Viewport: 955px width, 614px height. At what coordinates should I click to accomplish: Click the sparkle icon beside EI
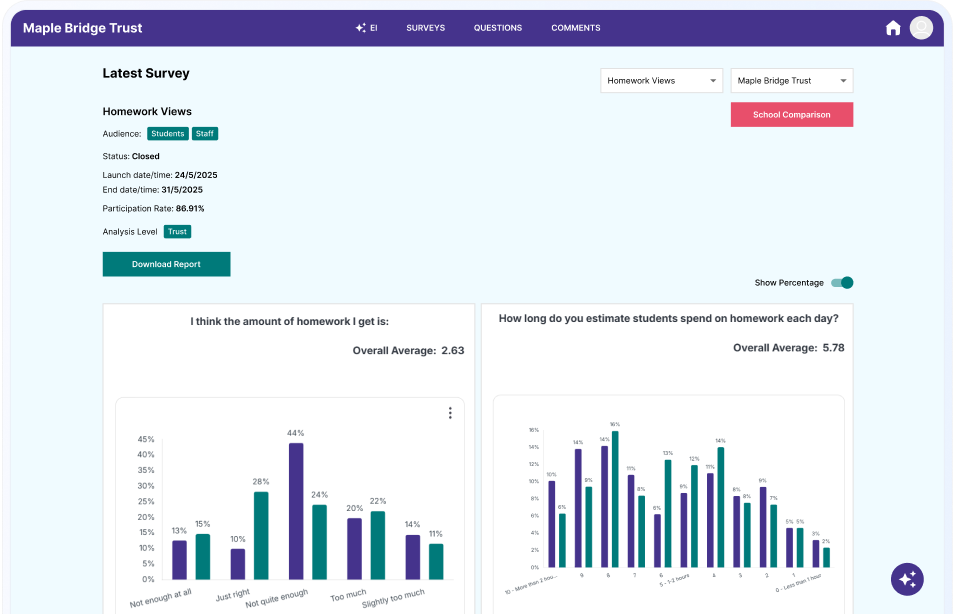tap(360, 28)
